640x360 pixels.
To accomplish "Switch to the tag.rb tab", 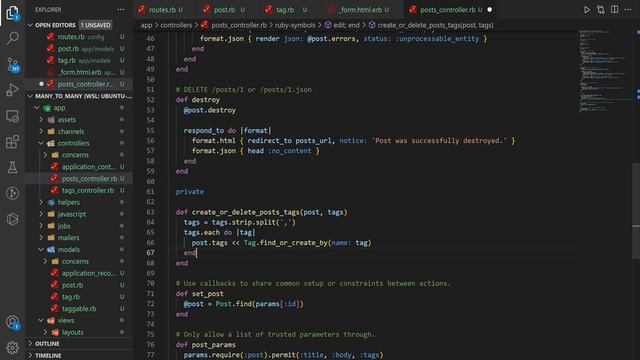I will pos(286,9).
